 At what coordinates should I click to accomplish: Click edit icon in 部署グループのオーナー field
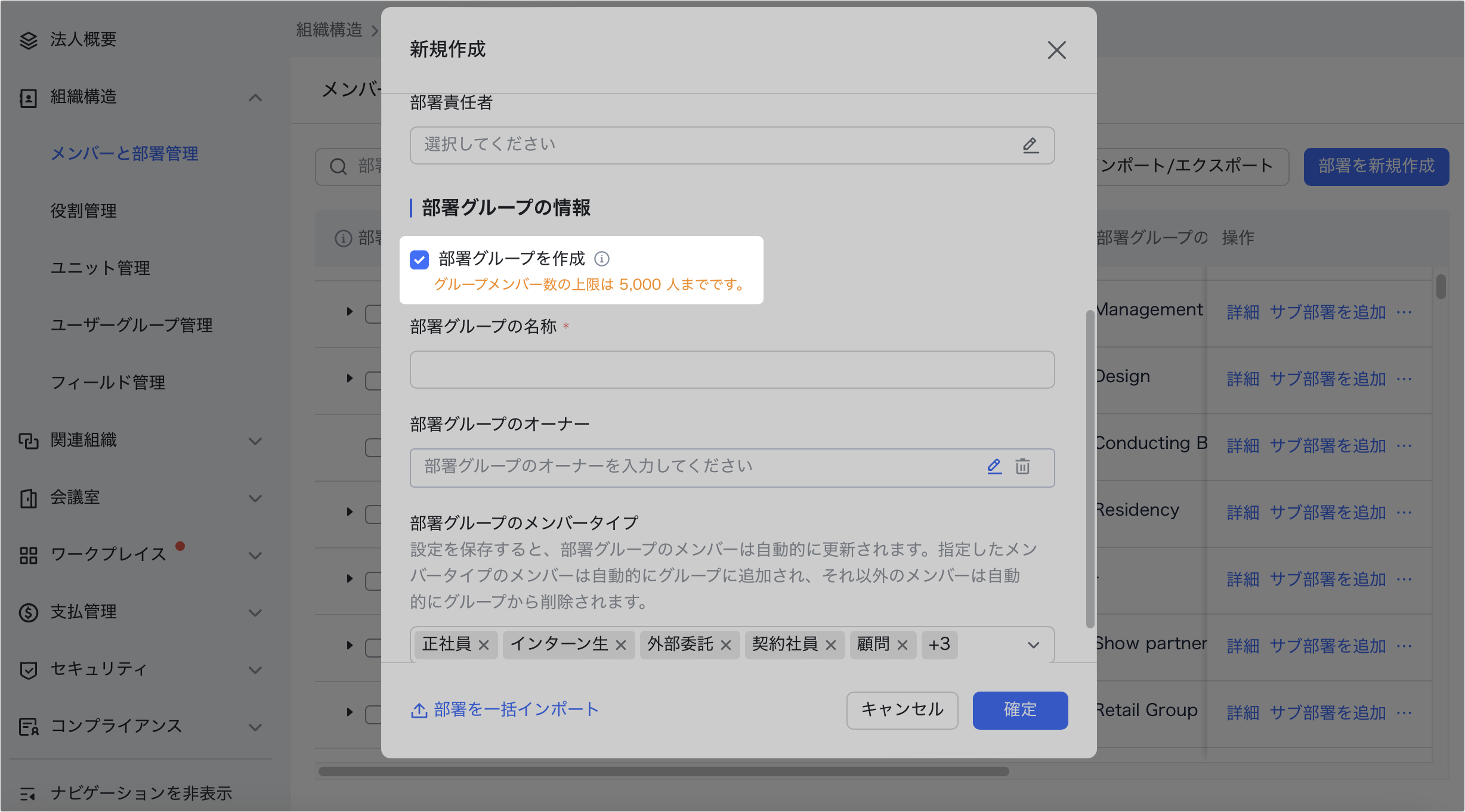pos(994,466)
